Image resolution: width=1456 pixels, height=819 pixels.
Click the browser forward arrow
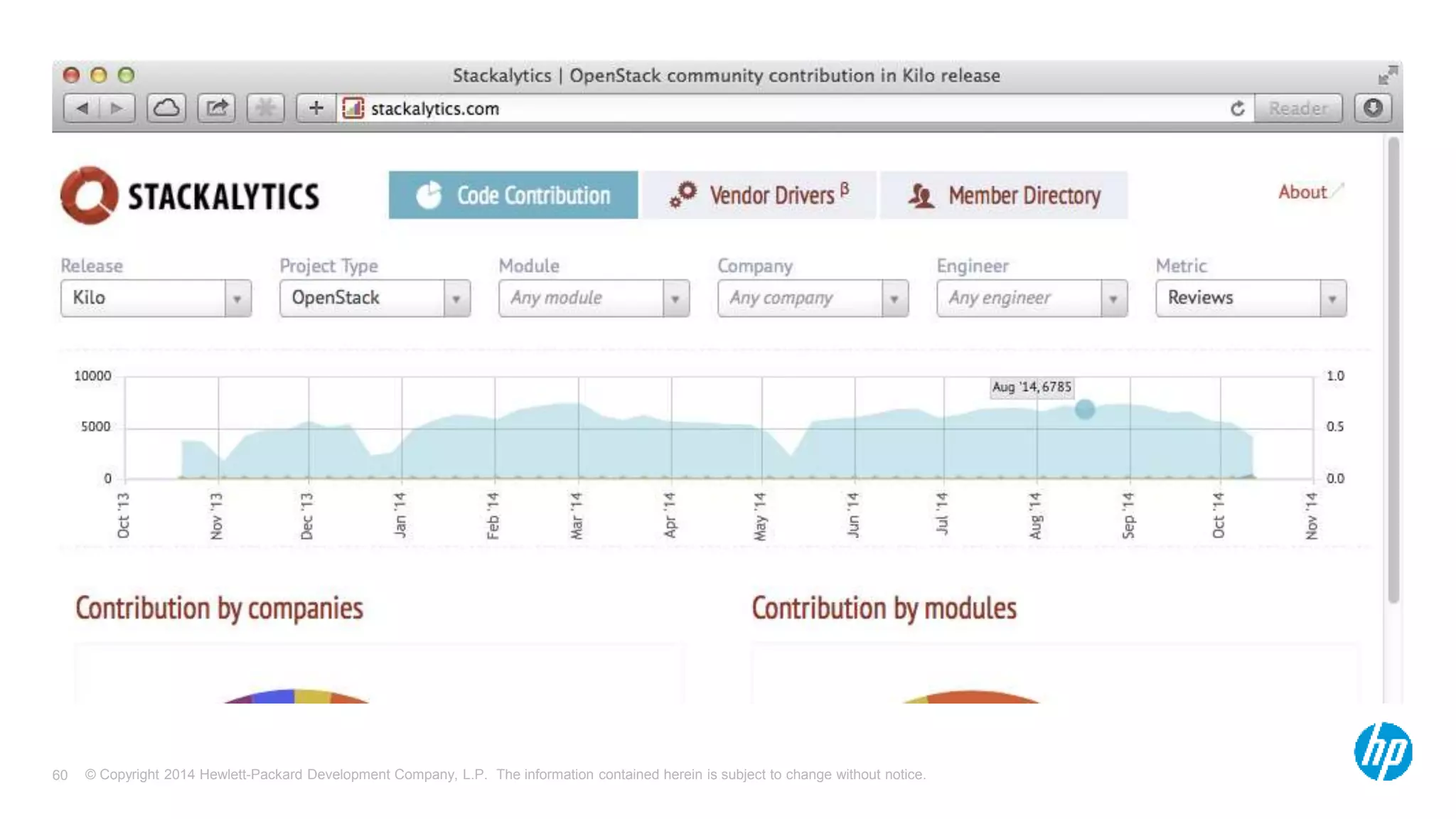point(117,108)
